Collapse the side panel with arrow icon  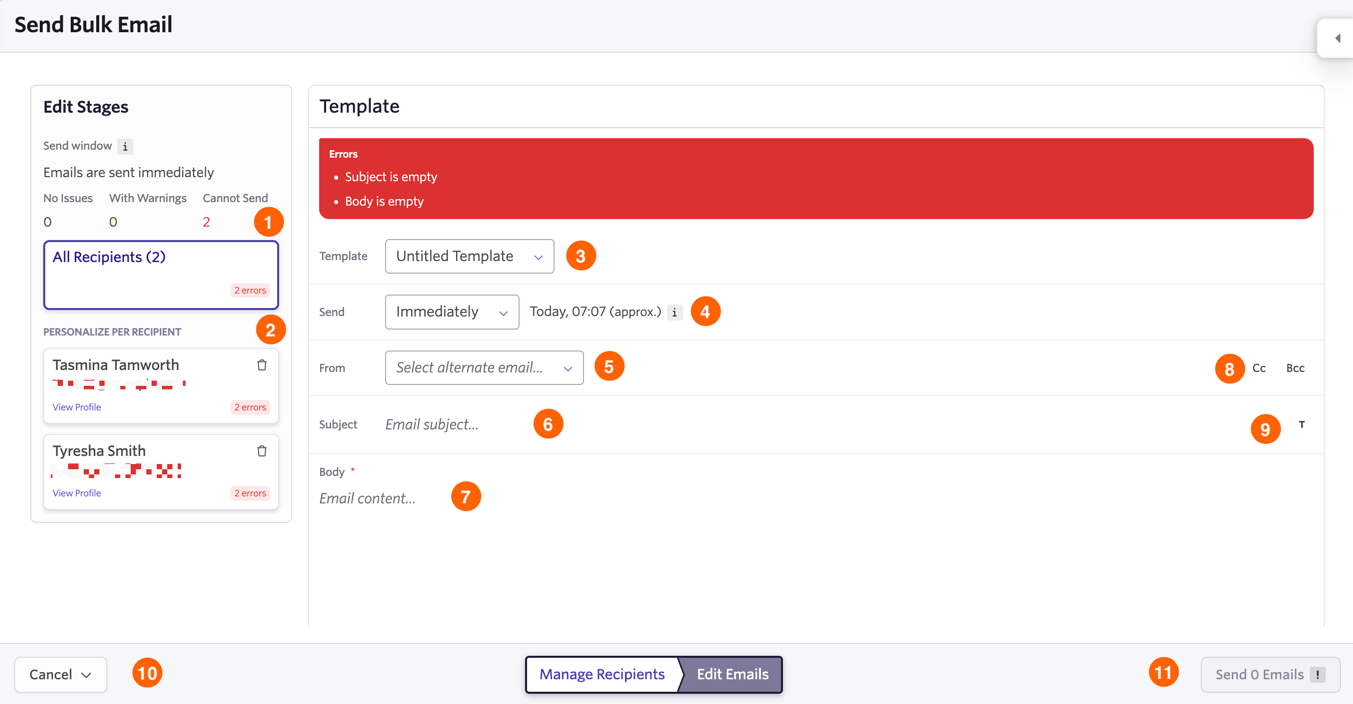(1337, 39)
